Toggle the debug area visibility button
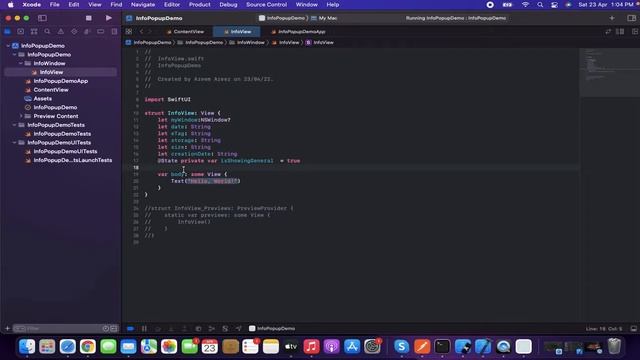Image resolution: width=640 pixels, height=360 pixels. pos(633,328)
